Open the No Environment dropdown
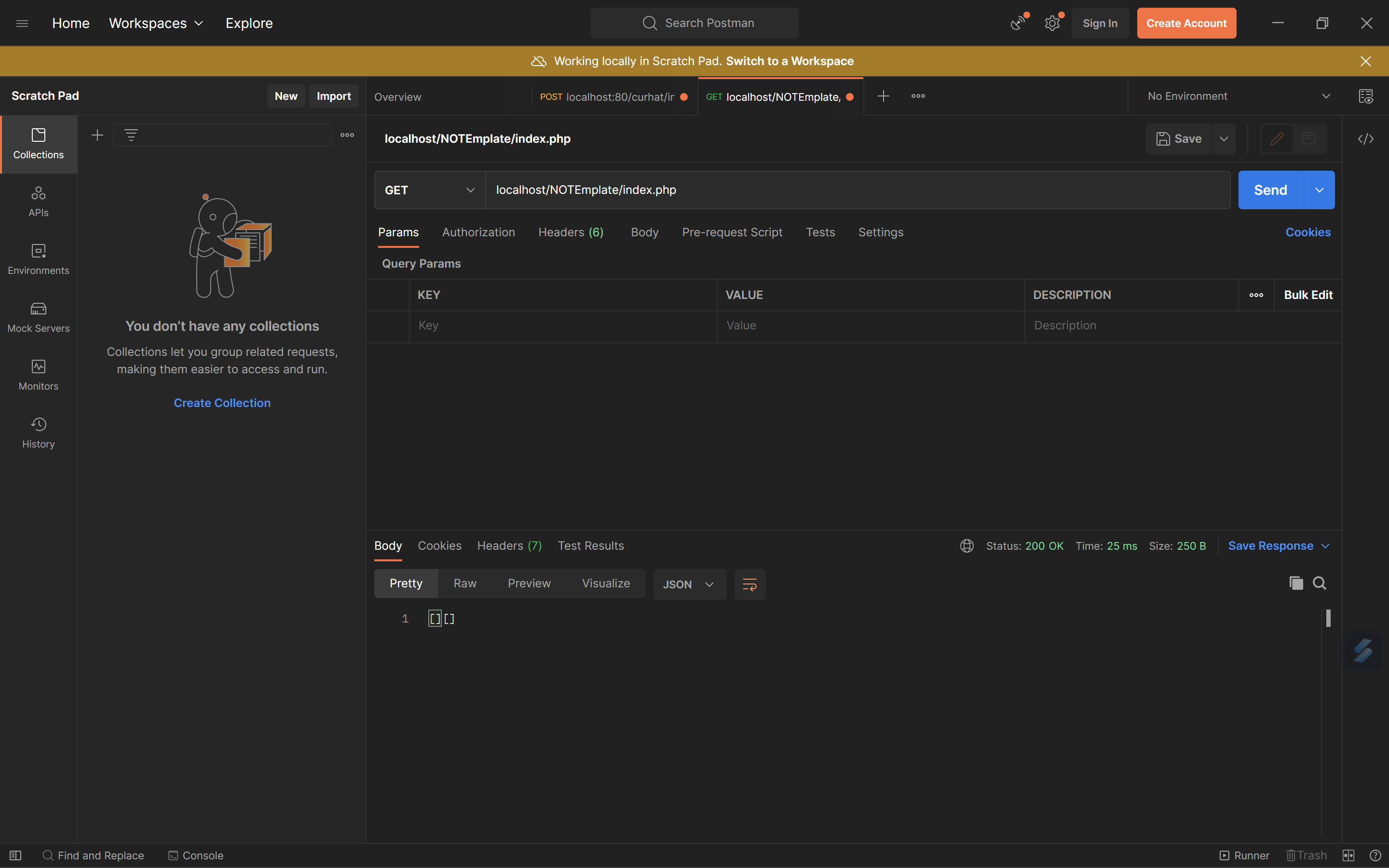This screenshot has height=868, width=1389. (1239, 96)
